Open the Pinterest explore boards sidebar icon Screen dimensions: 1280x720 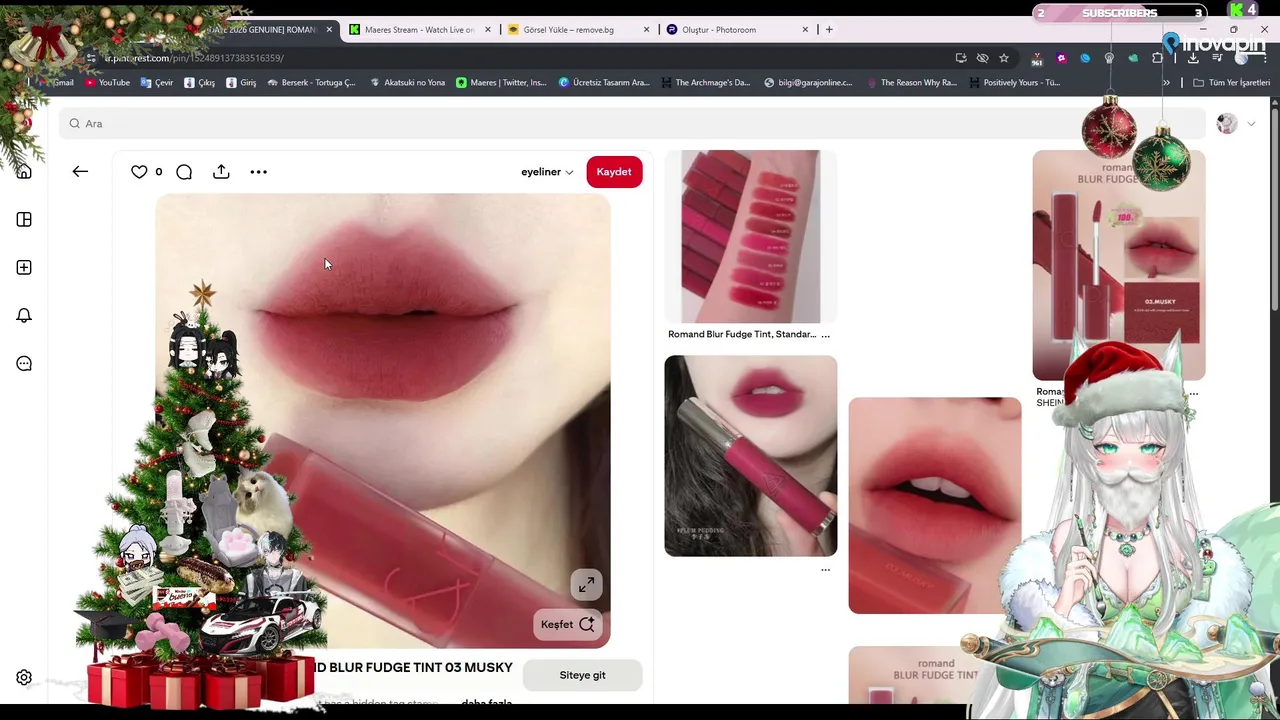click(x=24, y=220)
